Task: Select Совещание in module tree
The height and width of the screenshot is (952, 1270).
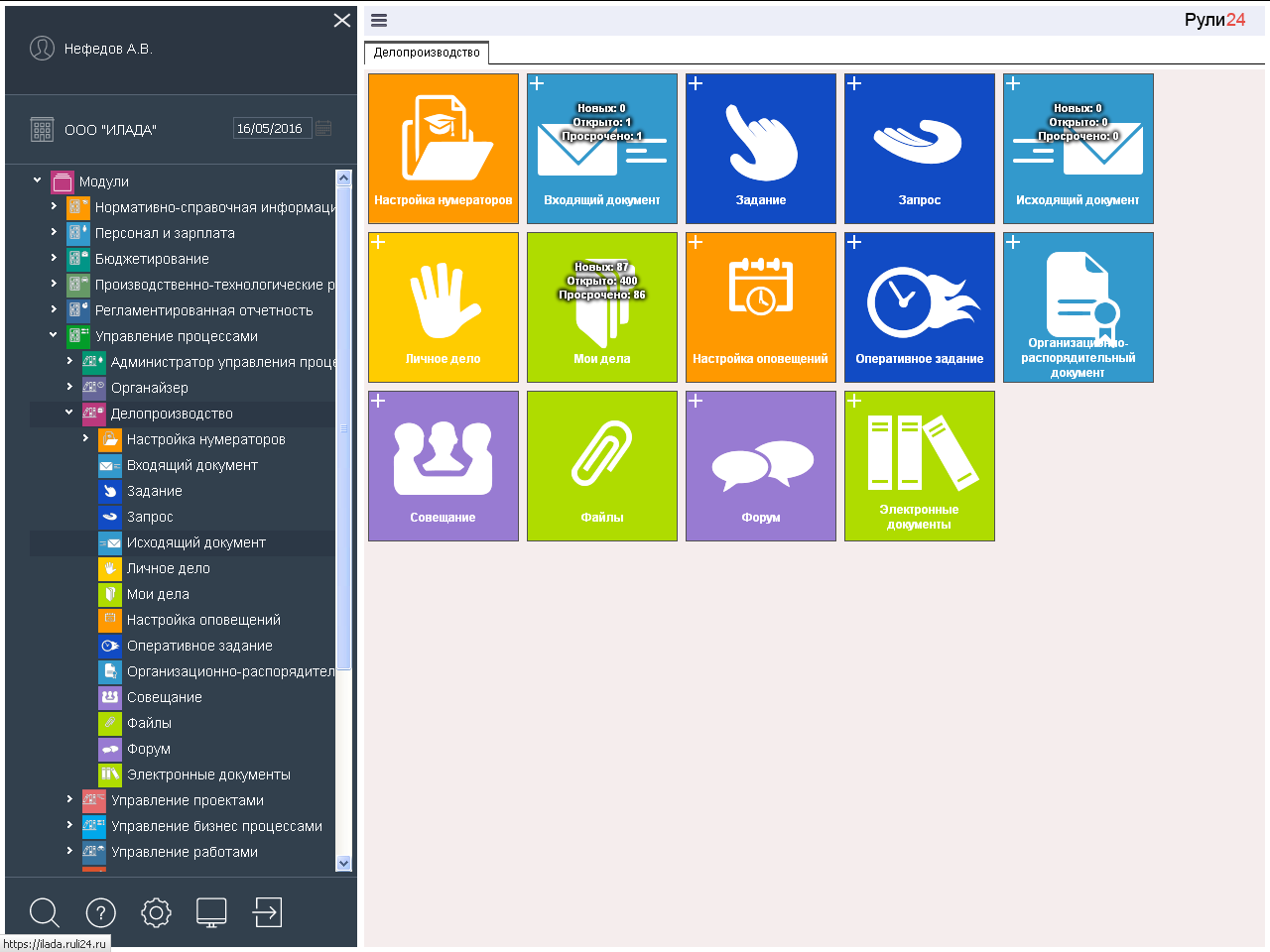Action: pyautogui.click(x=165, y=697)
